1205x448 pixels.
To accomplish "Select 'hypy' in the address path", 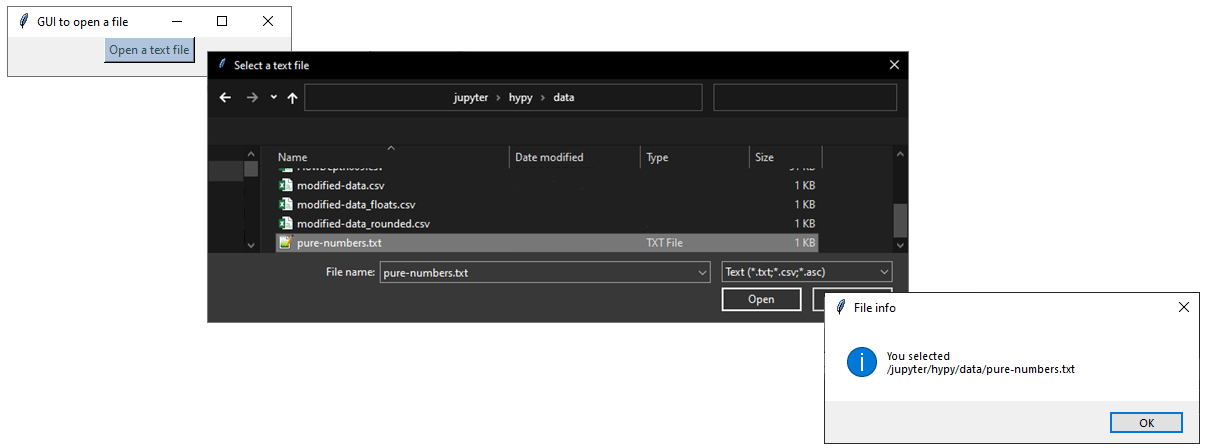I will pyautogui.click(x=521, y=98).
